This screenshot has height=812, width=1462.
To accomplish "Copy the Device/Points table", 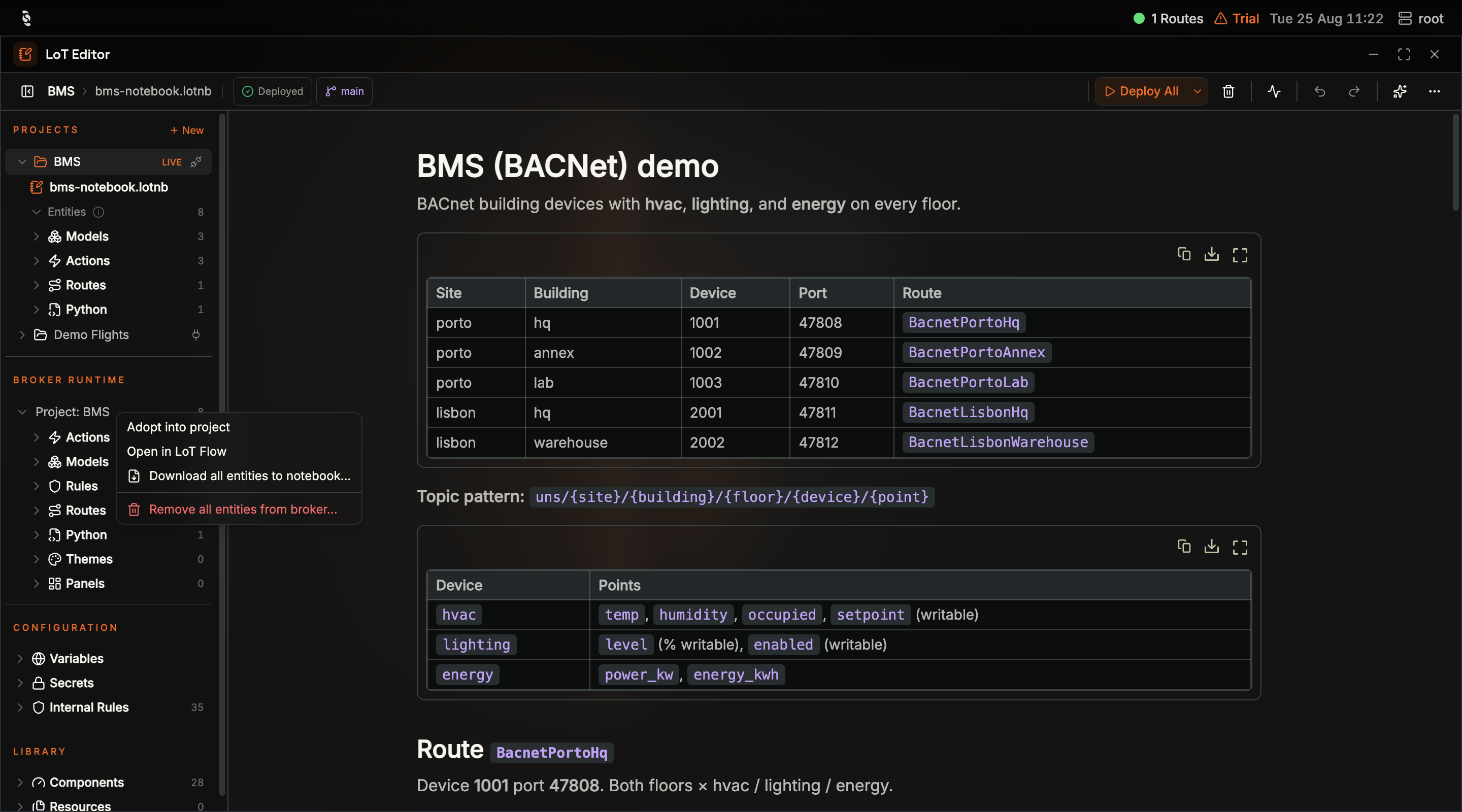I will point(1184,547).
